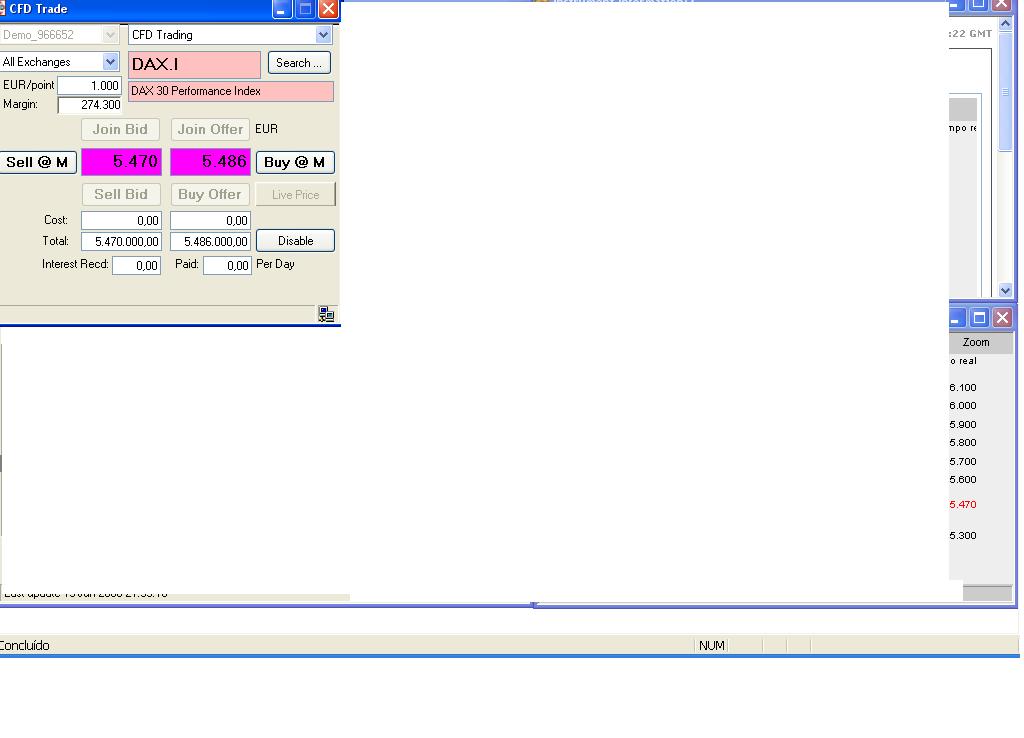Close the CFD Trade window
This screenshot has height=738, width=1024.
tap(328, 9)
